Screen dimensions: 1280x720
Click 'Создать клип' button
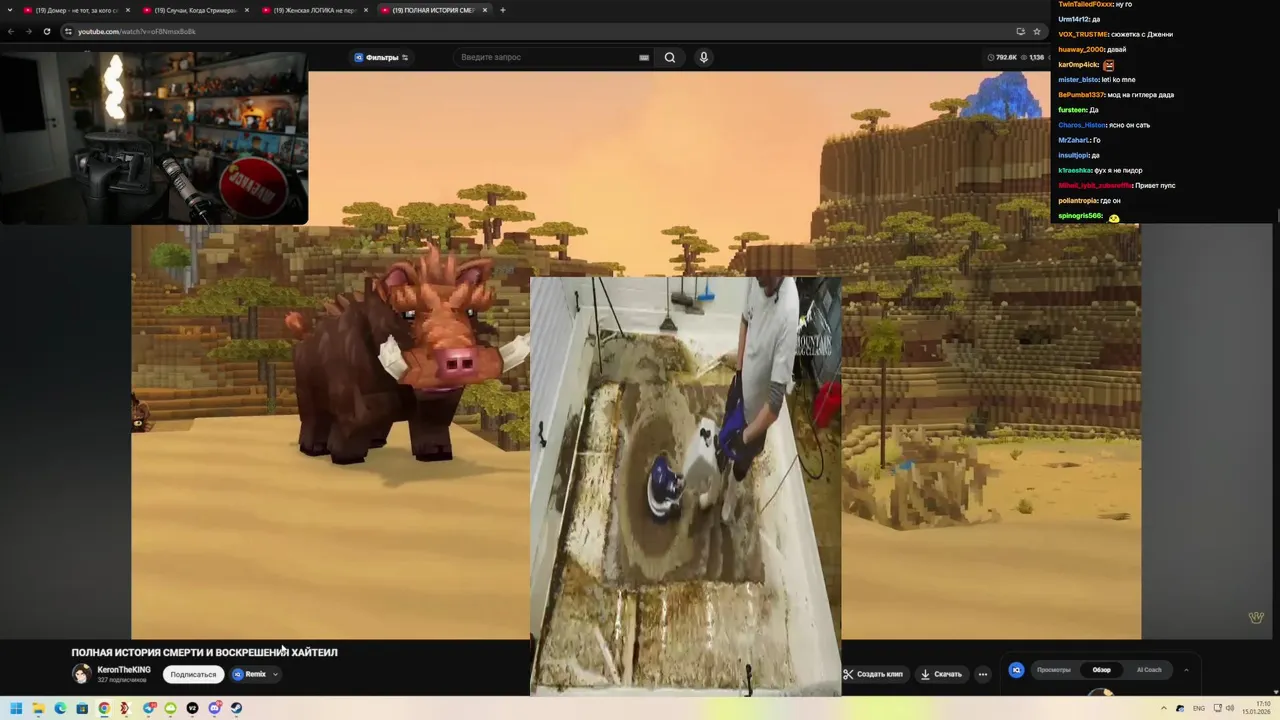tap(873, 674)
